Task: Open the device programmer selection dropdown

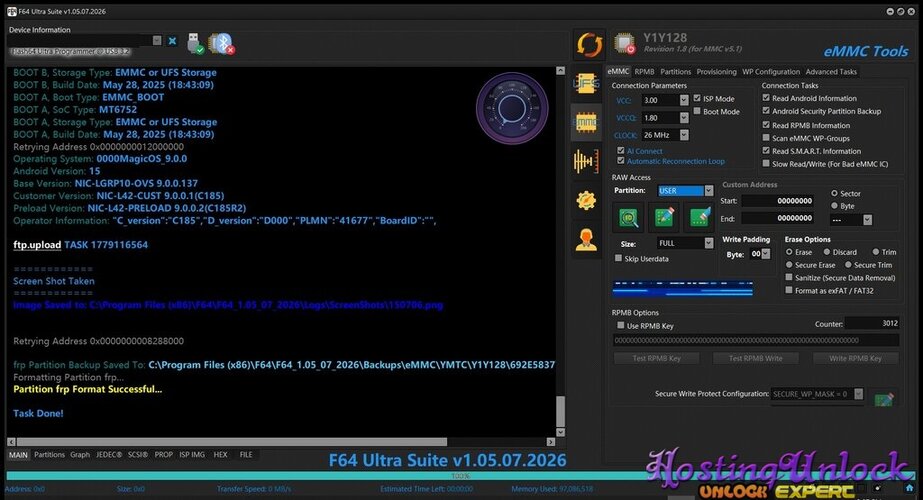Action: [157, 40]
